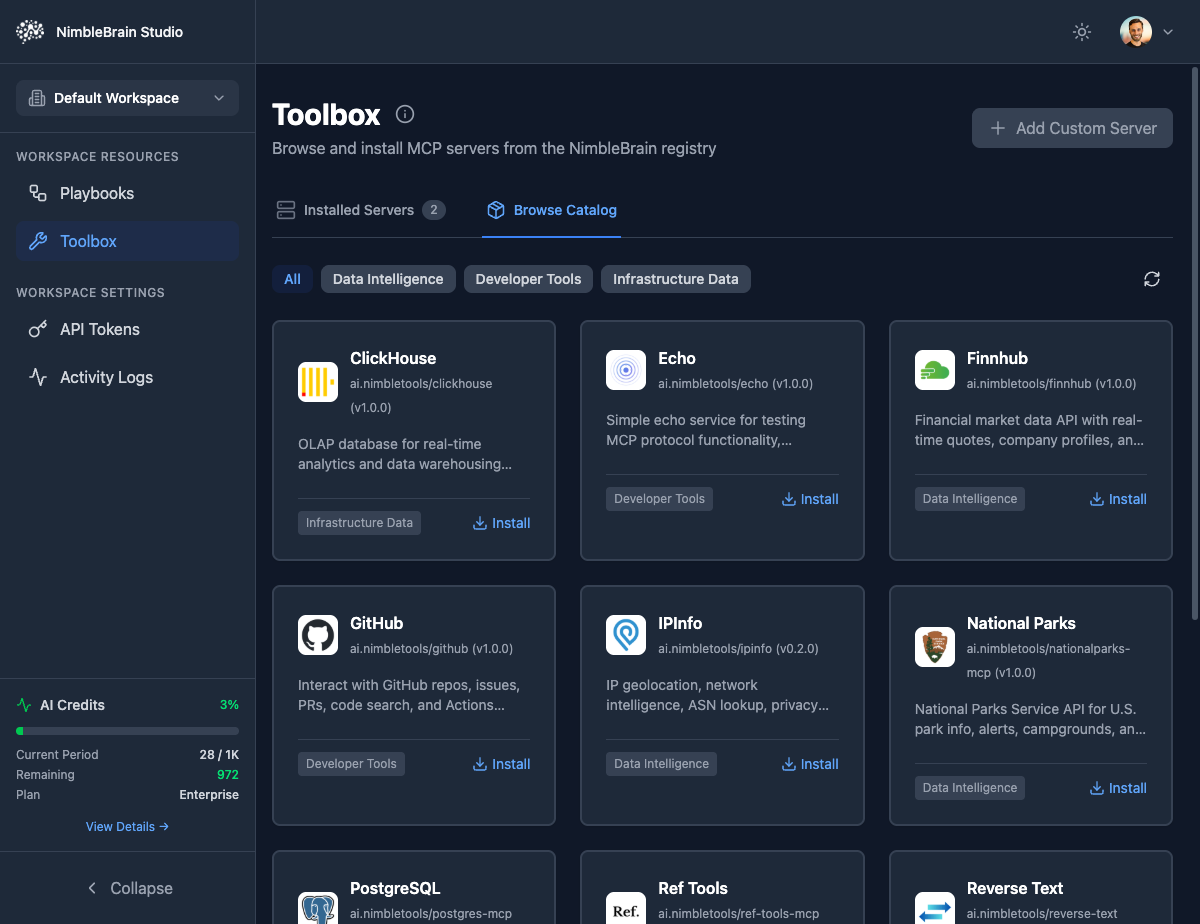1200x924 pixels.
Task: Click the refresh catalog icon
Action: (x=1152, y=279)
